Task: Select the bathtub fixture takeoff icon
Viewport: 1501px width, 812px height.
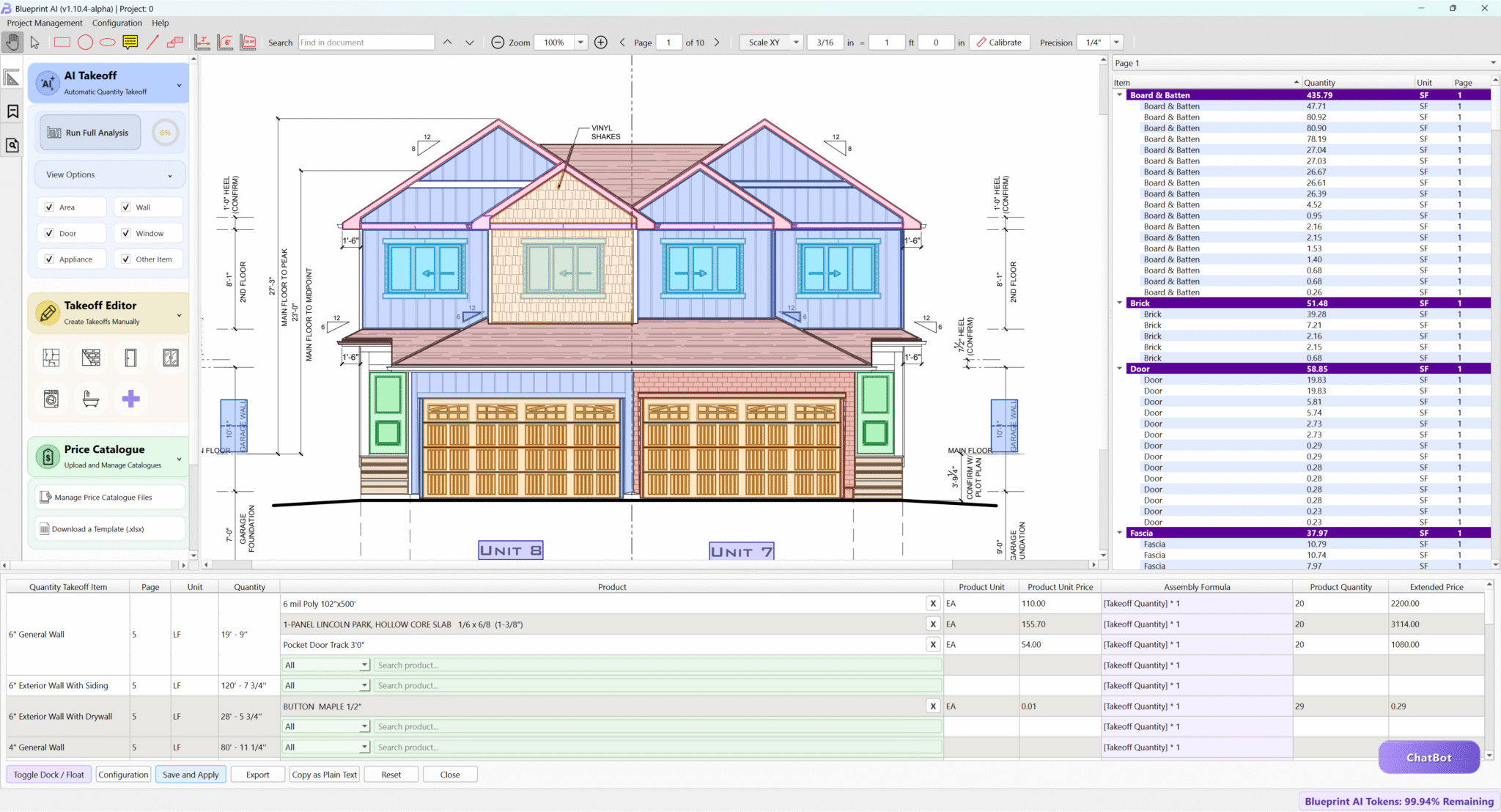Action: point(91,399)
